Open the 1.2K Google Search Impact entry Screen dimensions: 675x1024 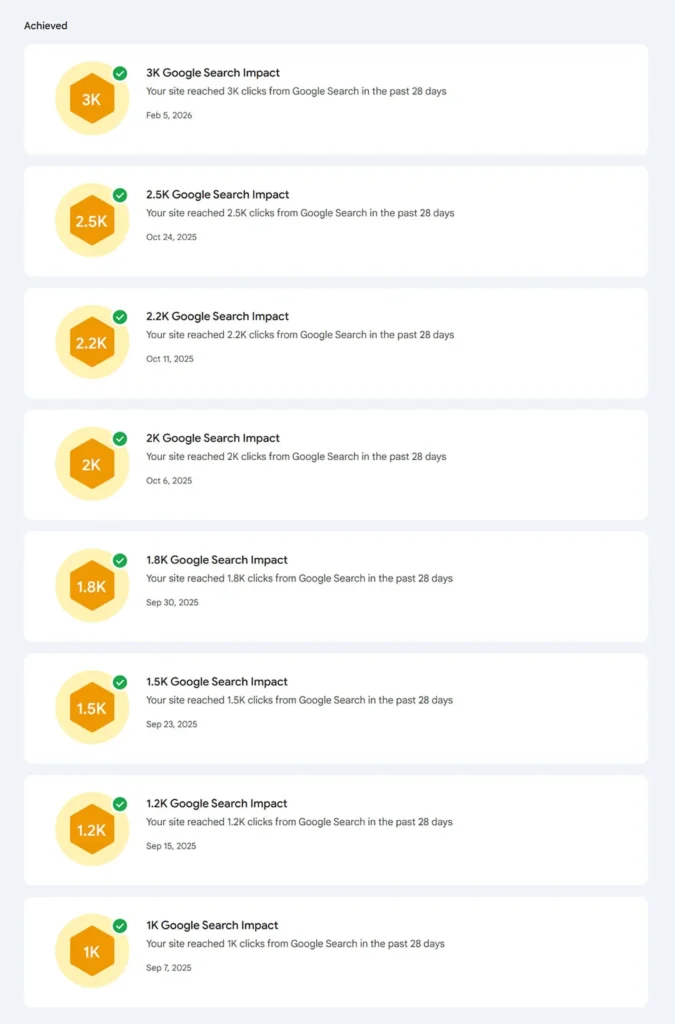point(216,804)
